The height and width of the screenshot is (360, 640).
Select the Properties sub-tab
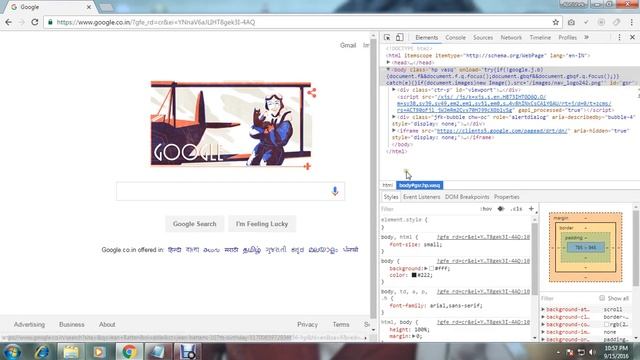(x=507, y=197)
